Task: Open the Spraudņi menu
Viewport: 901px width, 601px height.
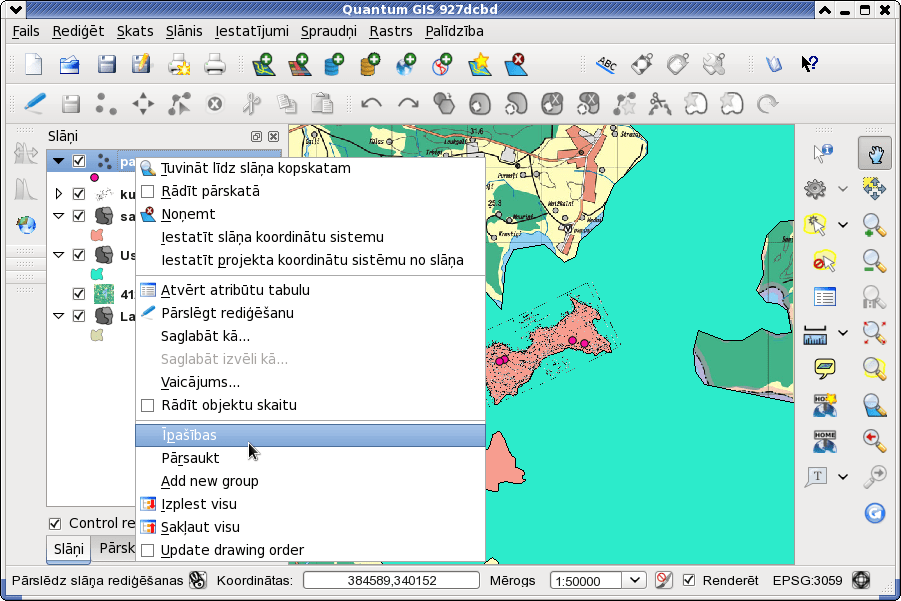Action: click(329, 31)
